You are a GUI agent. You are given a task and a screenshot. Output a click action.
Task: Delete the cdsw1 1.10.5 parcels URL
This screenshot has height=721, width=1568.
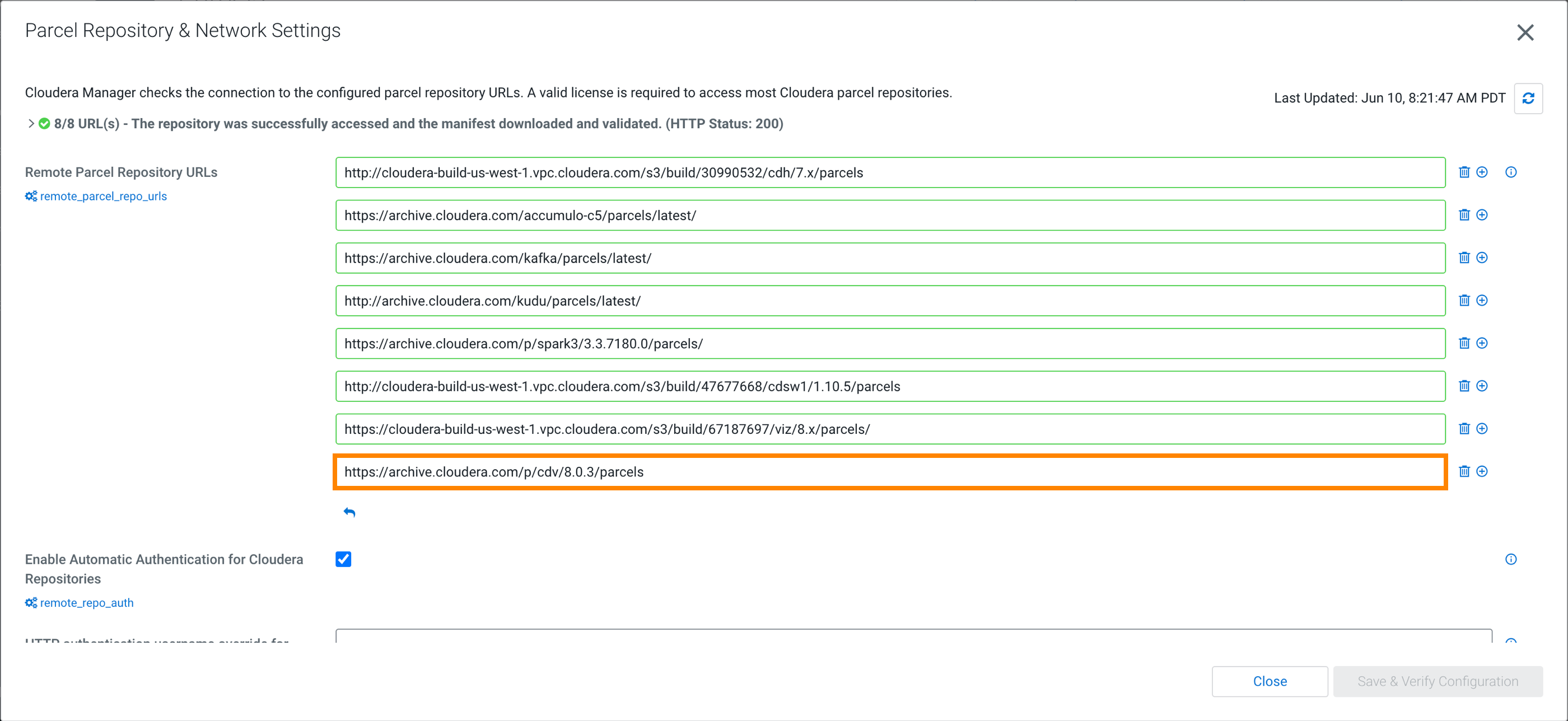tap(1464, 386)
